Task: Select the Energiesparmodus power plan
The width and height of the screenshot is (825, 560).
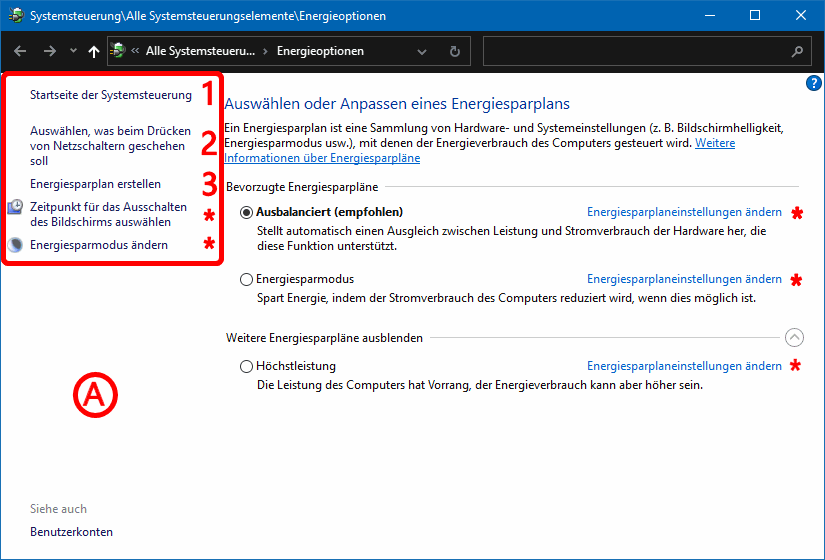Action: [247, 280]
